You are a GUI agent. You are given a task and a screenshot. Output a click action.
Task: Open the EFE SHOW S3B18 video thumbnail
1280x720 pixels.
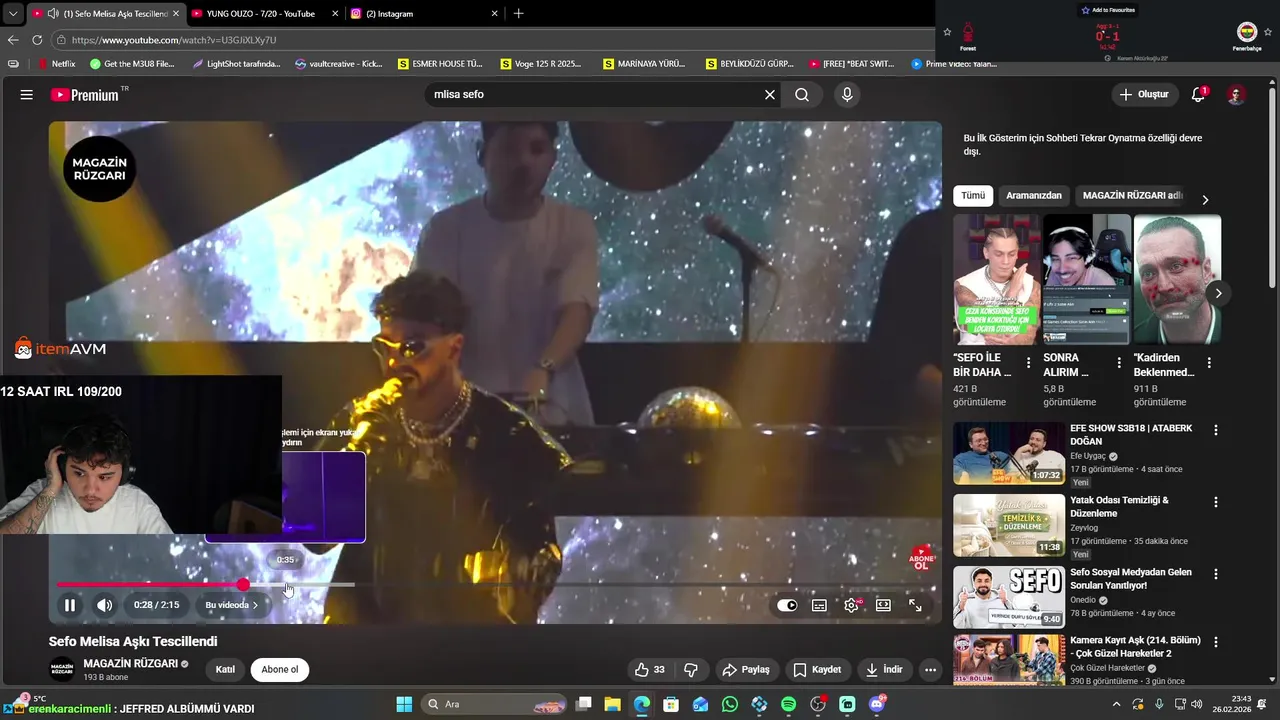pos(1009,453)
